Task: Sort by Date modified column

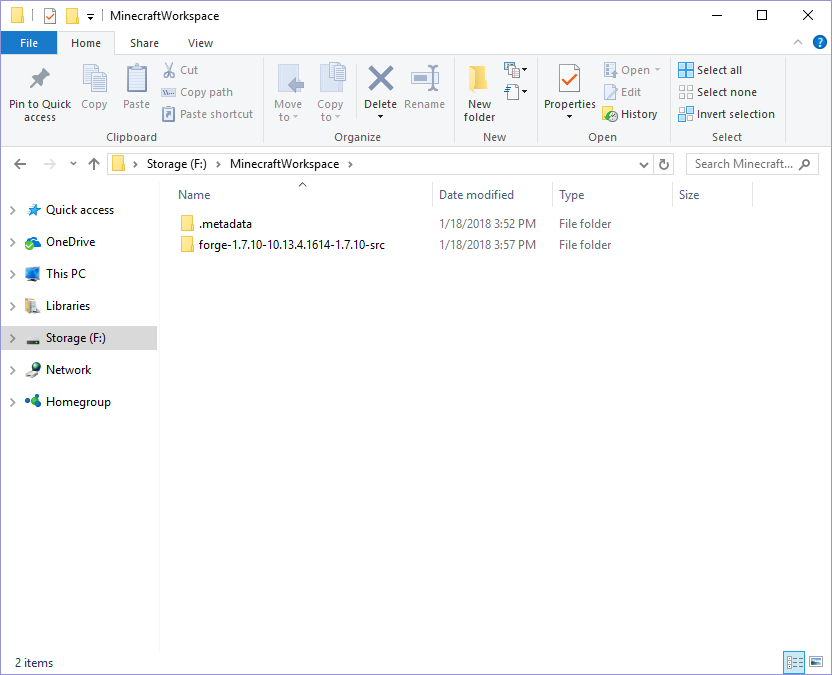Action: (x=476, y=195)
